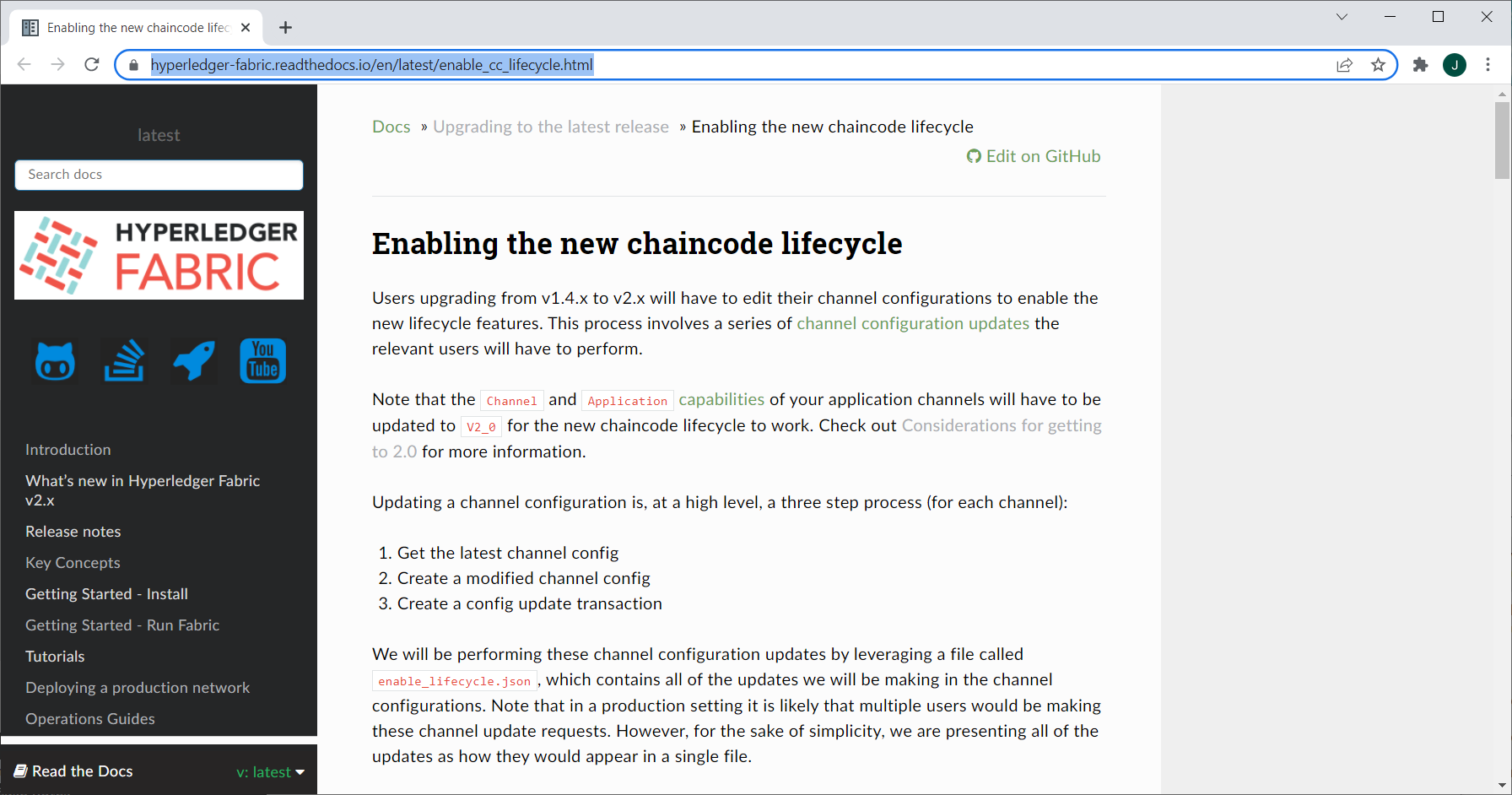Image resolution: width=1512 pixels, height=795 pixels.
Task: View site information lock icon
Action: coord(132,65)
